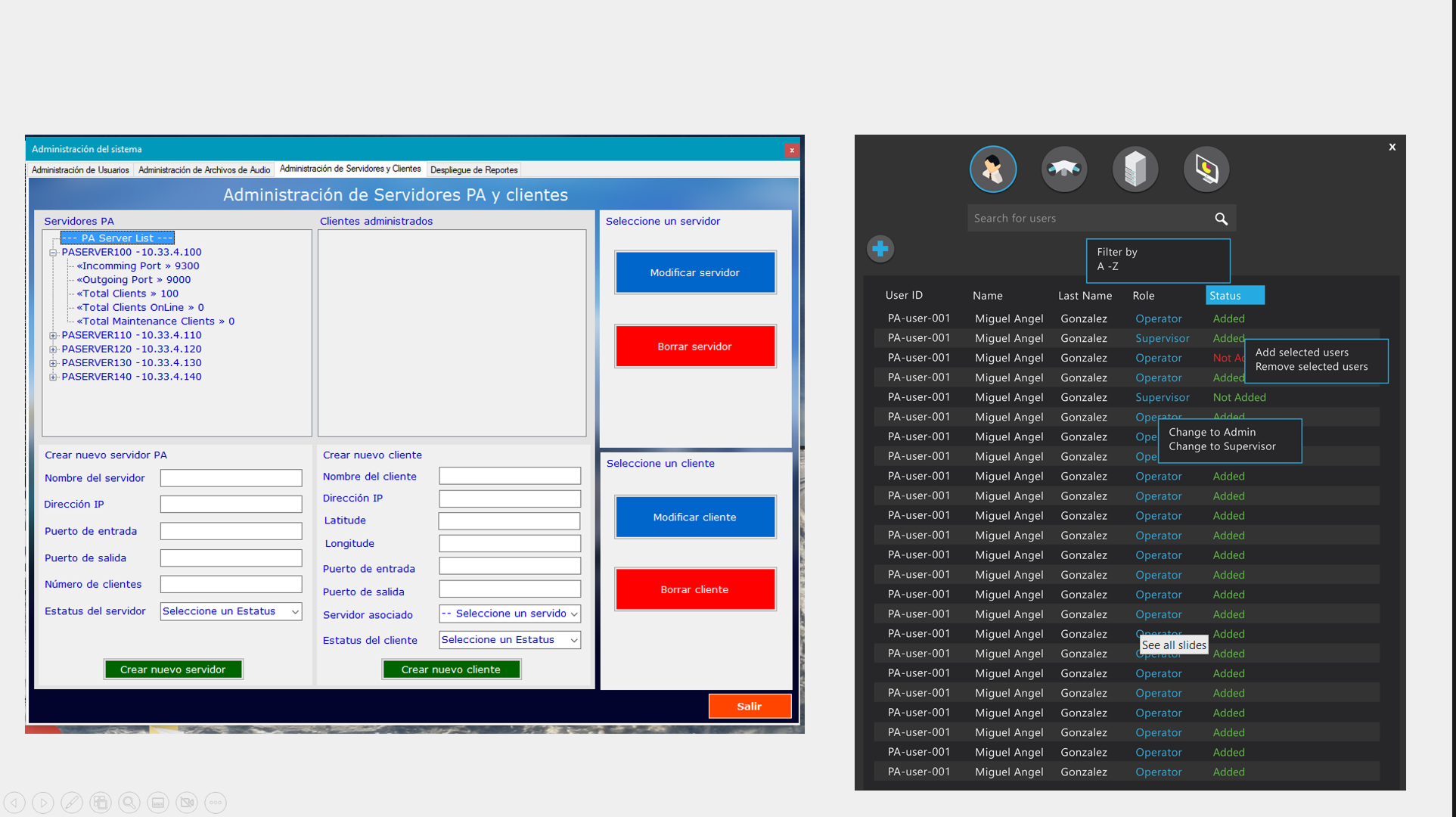Open the reports monitor pie-chart icon
Image resolution: width=1456 pixels, height=817 pixels.
click(1206, 169)
